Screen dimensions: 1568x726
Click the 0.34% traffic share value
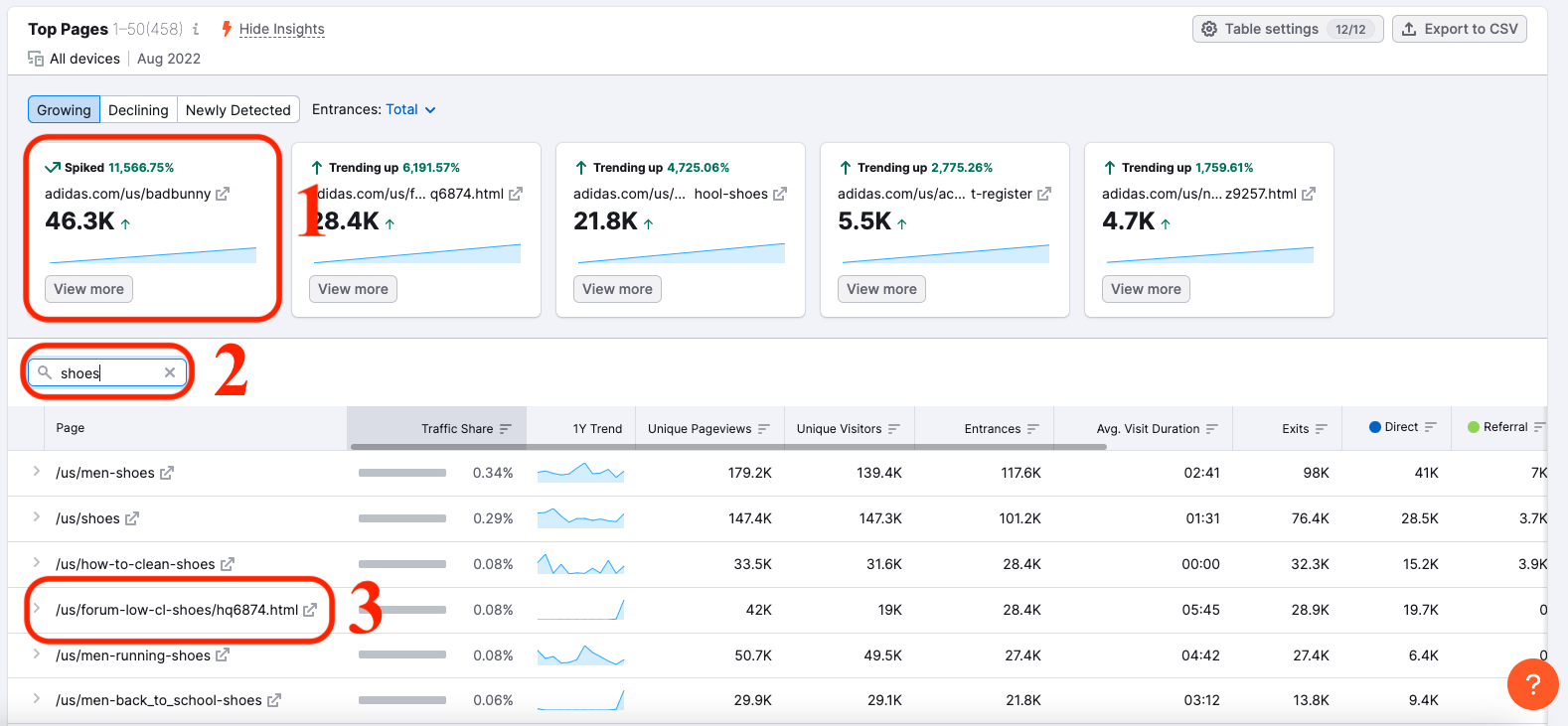(493, 473)
